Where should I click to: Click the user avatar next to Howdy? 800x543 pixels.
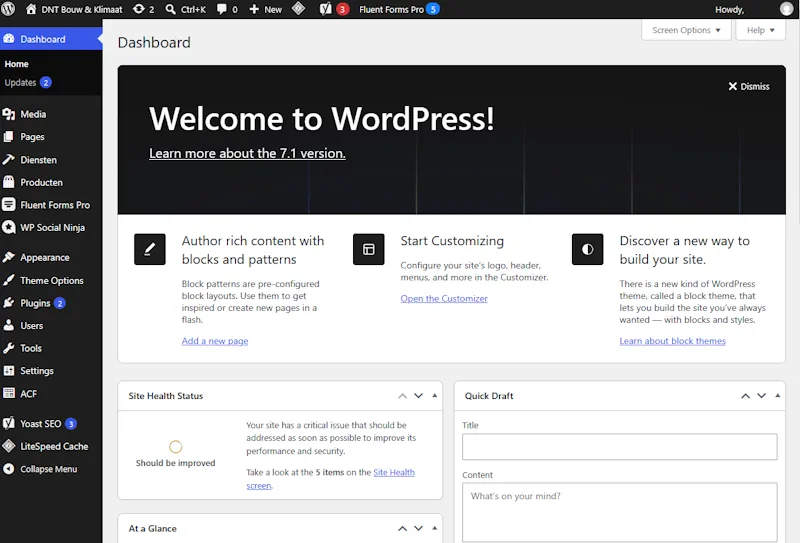(x=786, y=9)
